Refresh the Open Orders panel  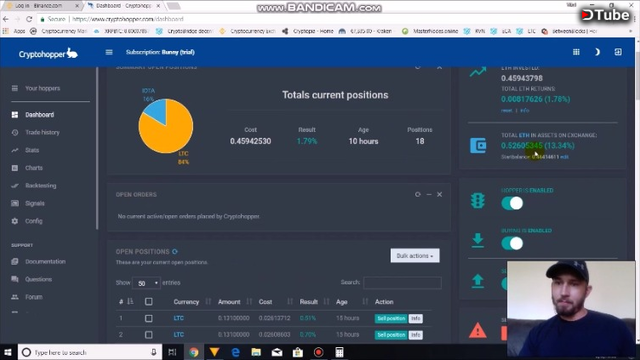[418, 194]
